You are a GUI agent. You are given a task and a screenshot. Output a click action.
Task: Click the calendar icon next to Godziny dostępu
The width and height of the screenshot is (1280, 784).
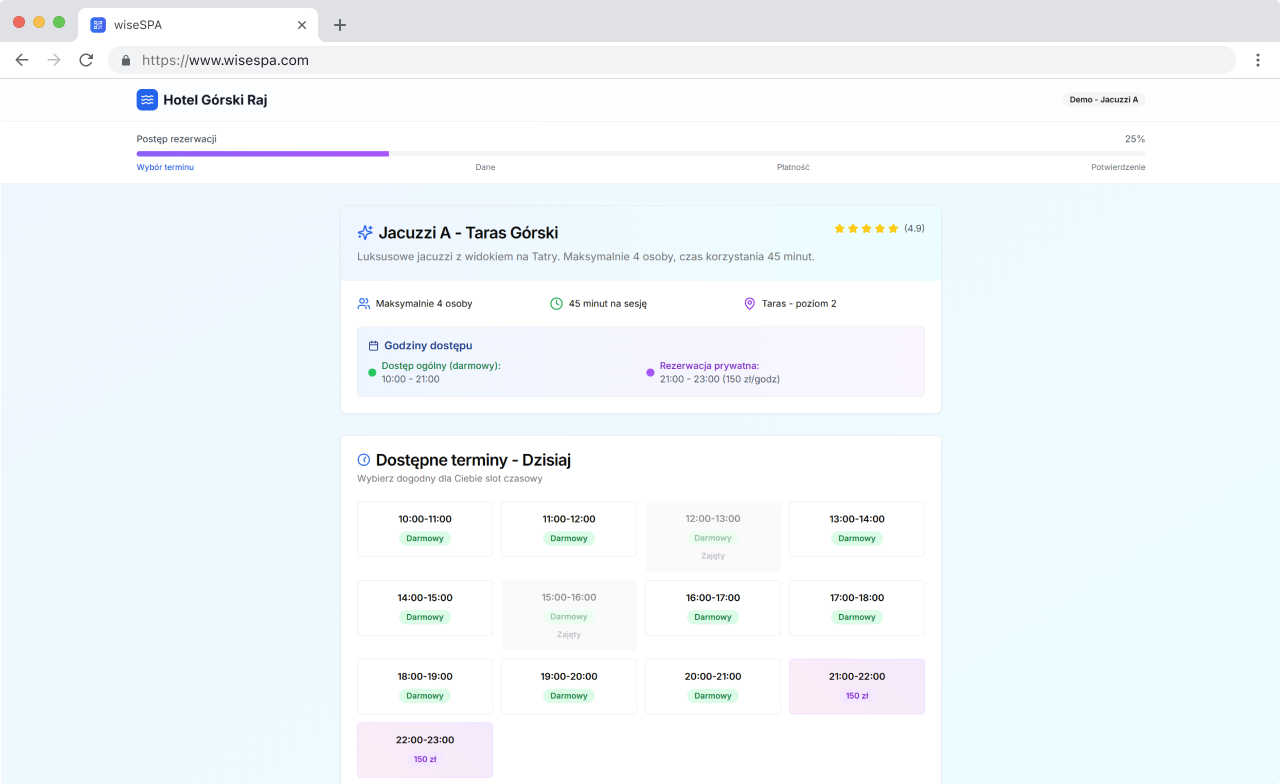373,345
